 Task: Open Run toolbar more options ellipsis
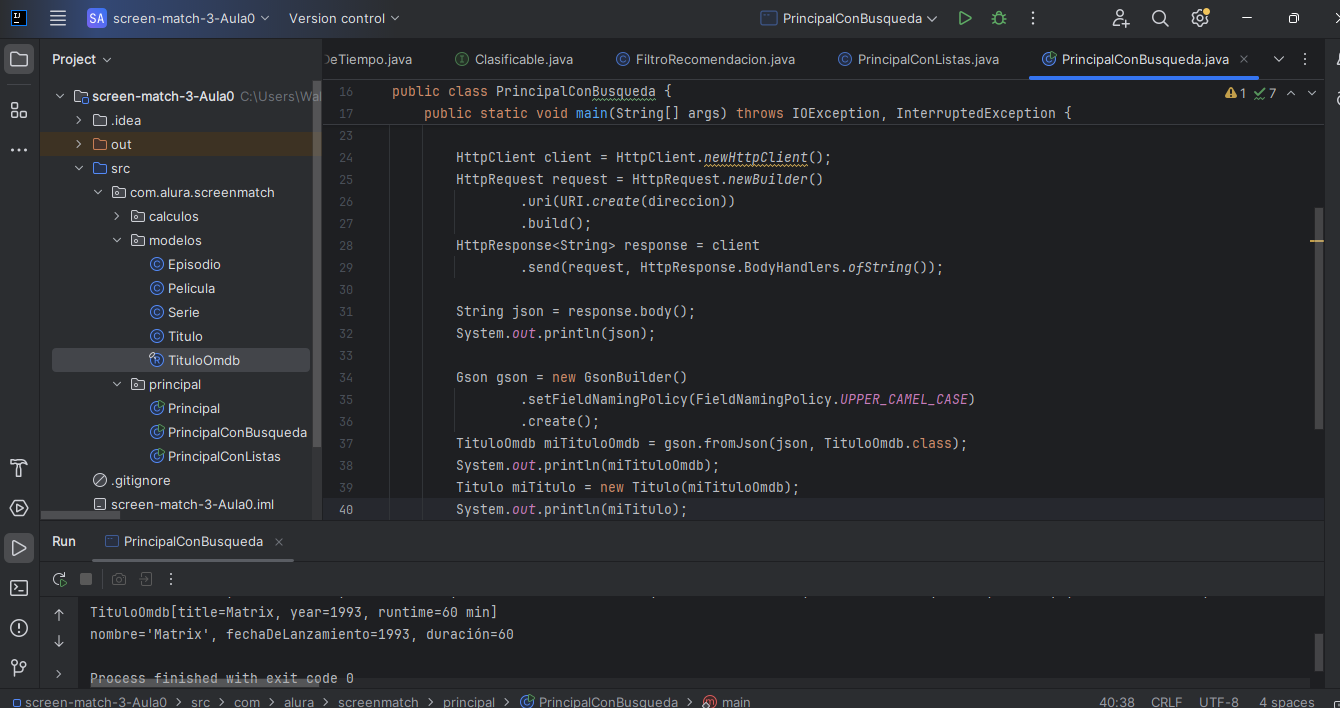pos(171,579)
